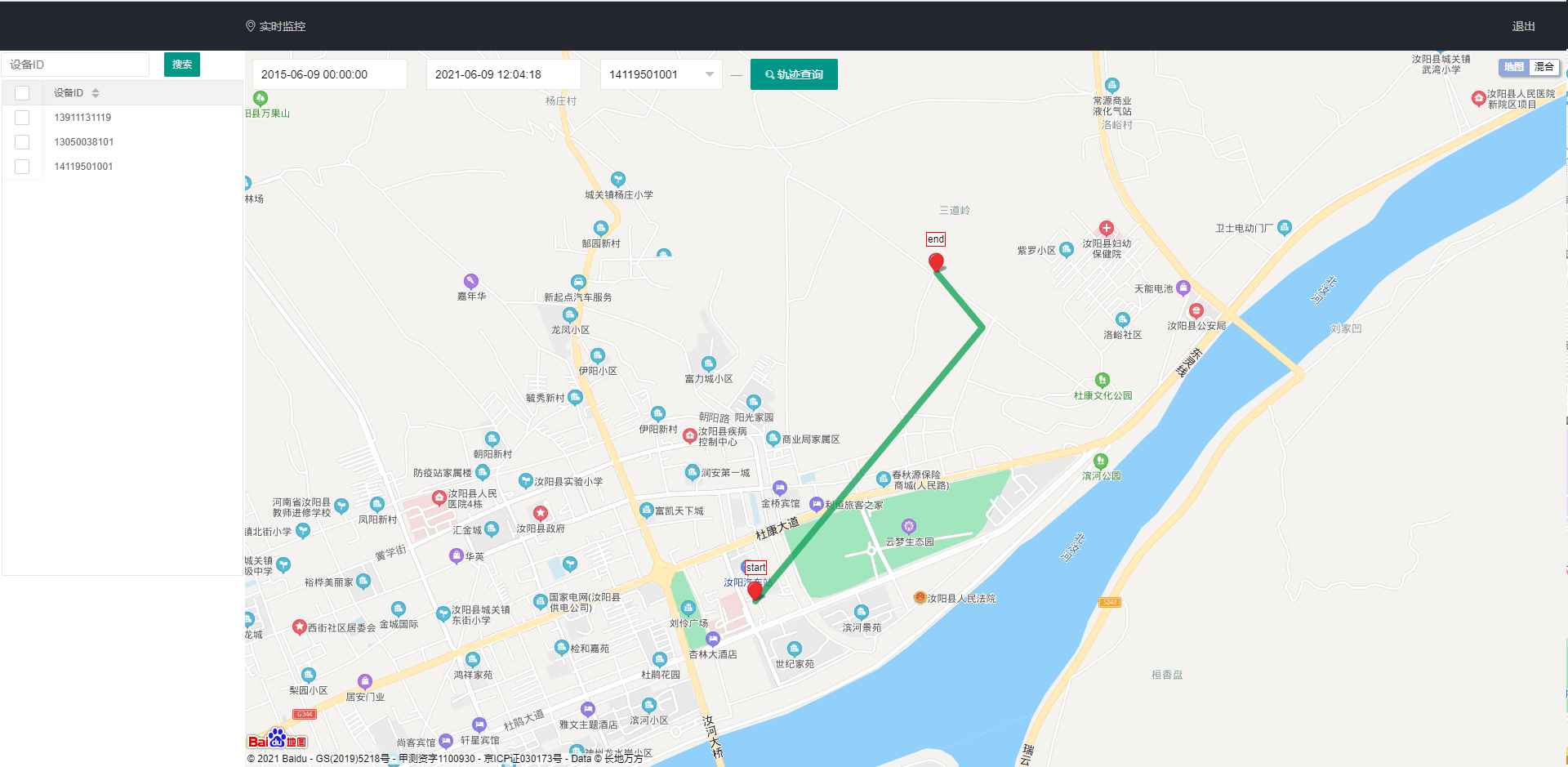Viewport: 1568px width, 767px height.
Task: Open the start time picker 2015-06-09
Action: click(329, 74)
